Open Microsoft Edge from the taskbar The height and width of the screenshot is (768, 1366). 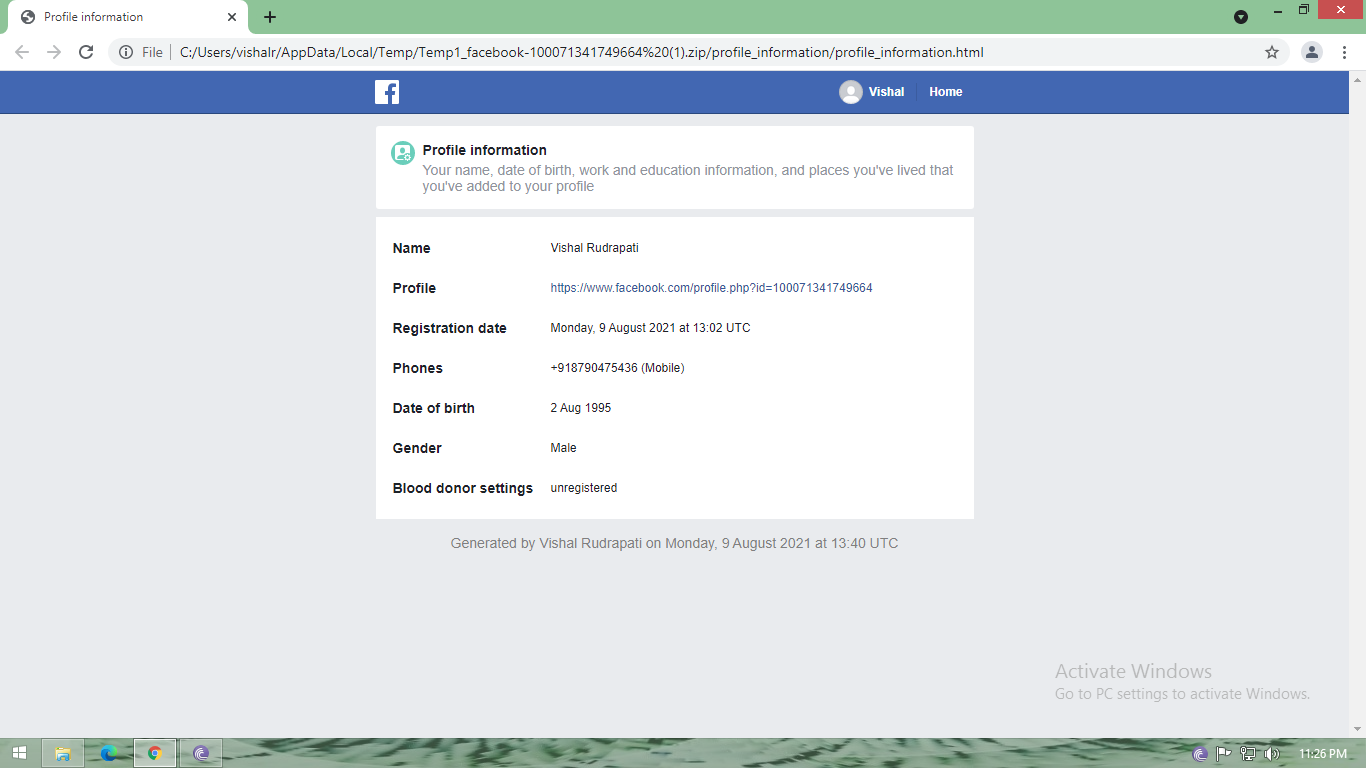tap(107, 753)
